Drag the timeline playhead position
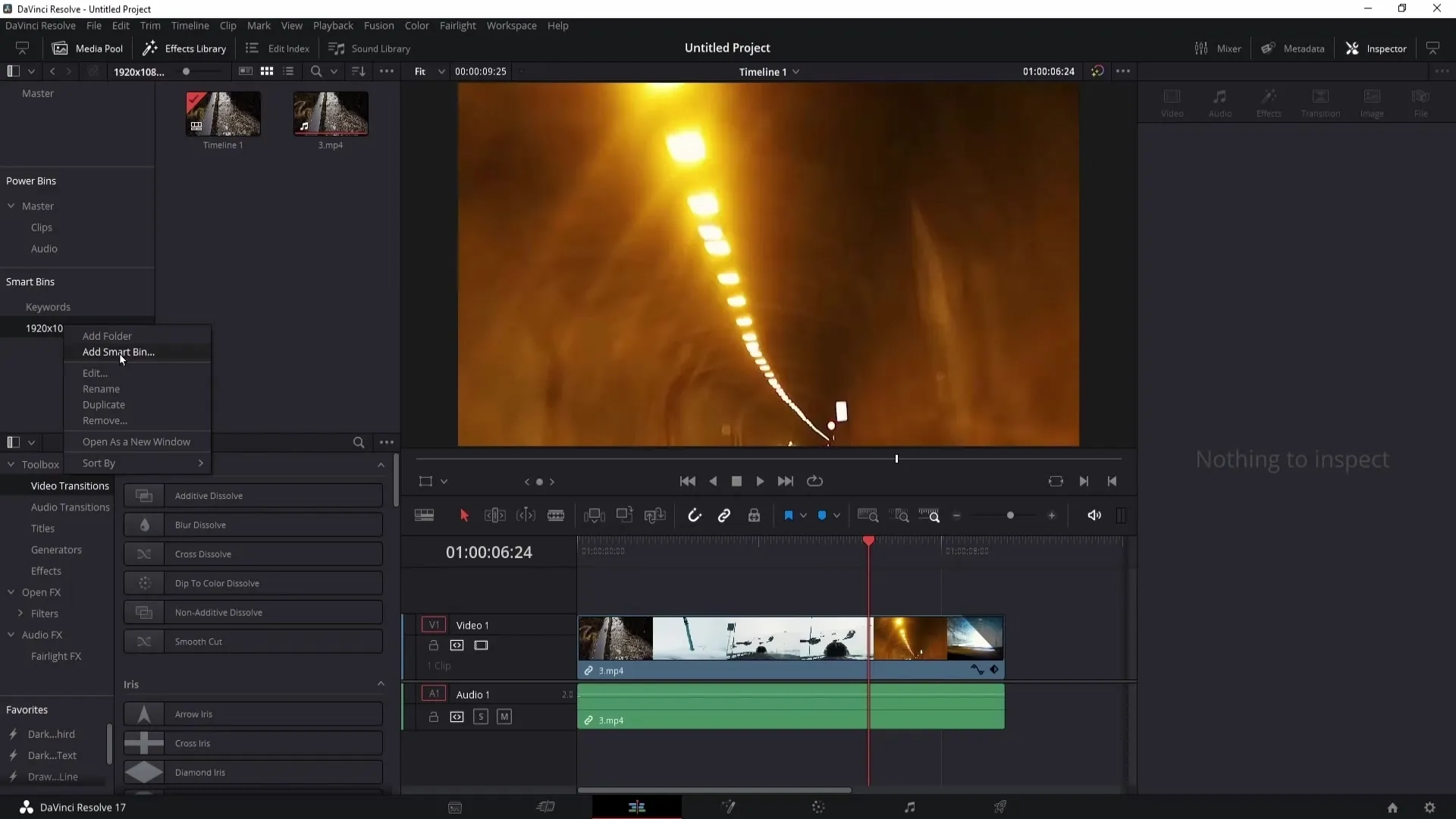The width and height of the screenshot is (1456, 819). [x=868, y=541]
